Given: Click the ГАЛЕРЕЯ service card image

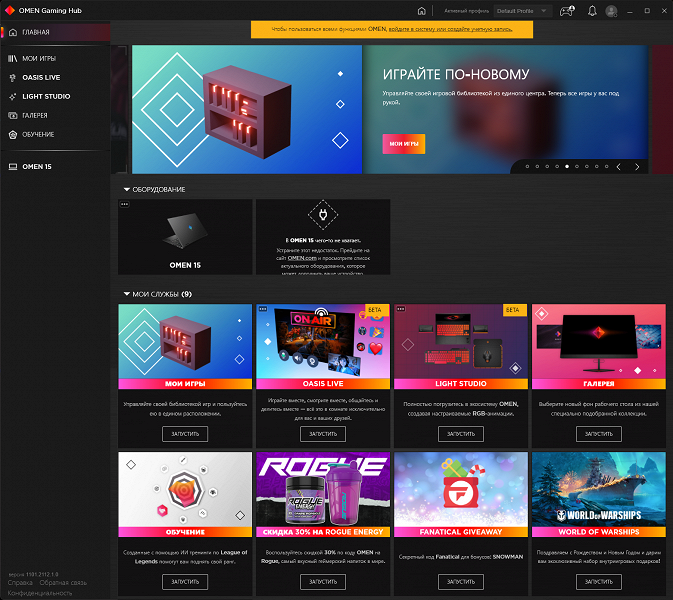Looking at the screenshot, I should [x=599, y=342].
